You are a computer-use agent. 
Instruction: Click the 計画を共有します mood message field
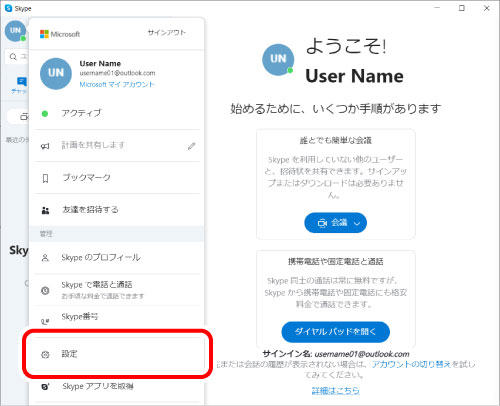pyautogui.click(x=93, y=145)
